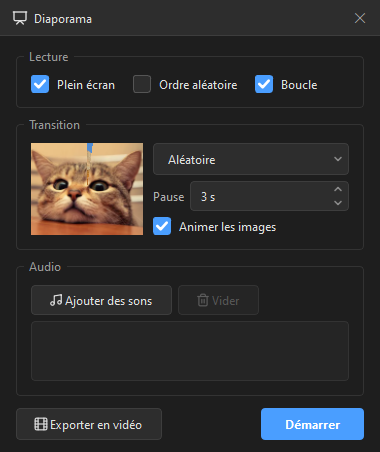Click the Vider trash button
This screenshot has height=452, width=380.
(x=218, y=300)
